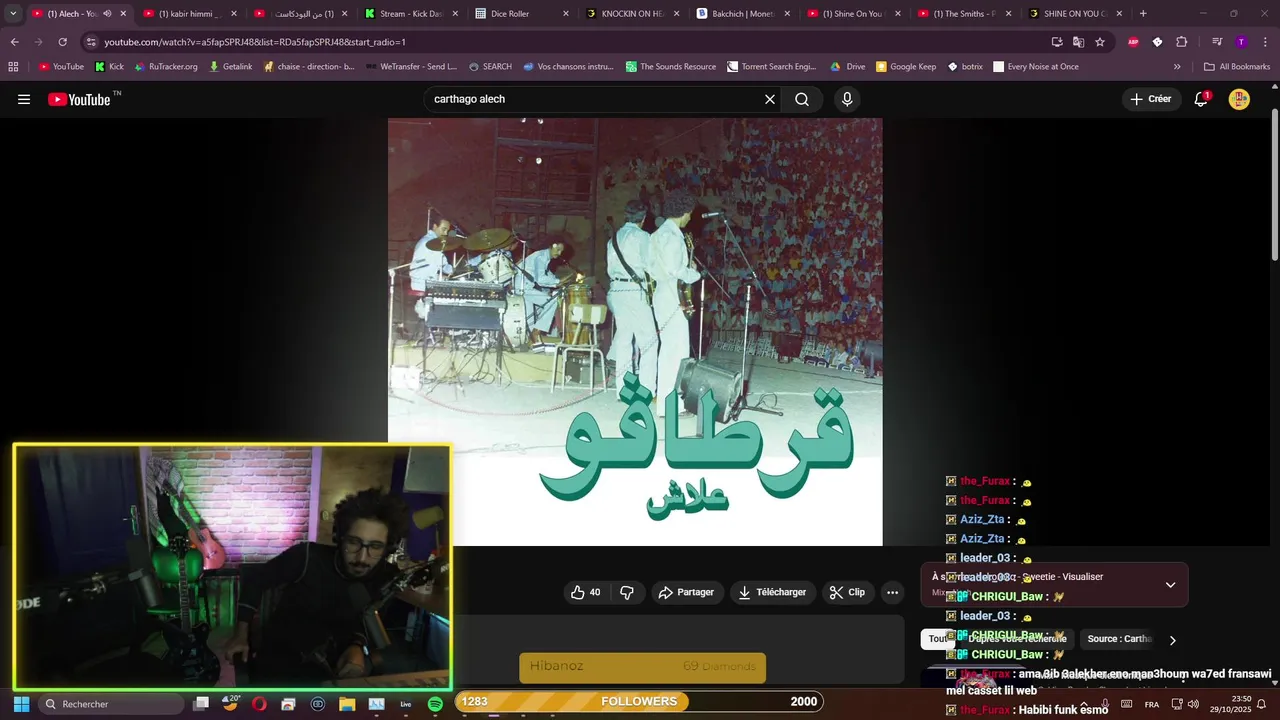Go to the YouTube home logo
Viewport: 1280px width, 720px height.
tap(79, 99)
